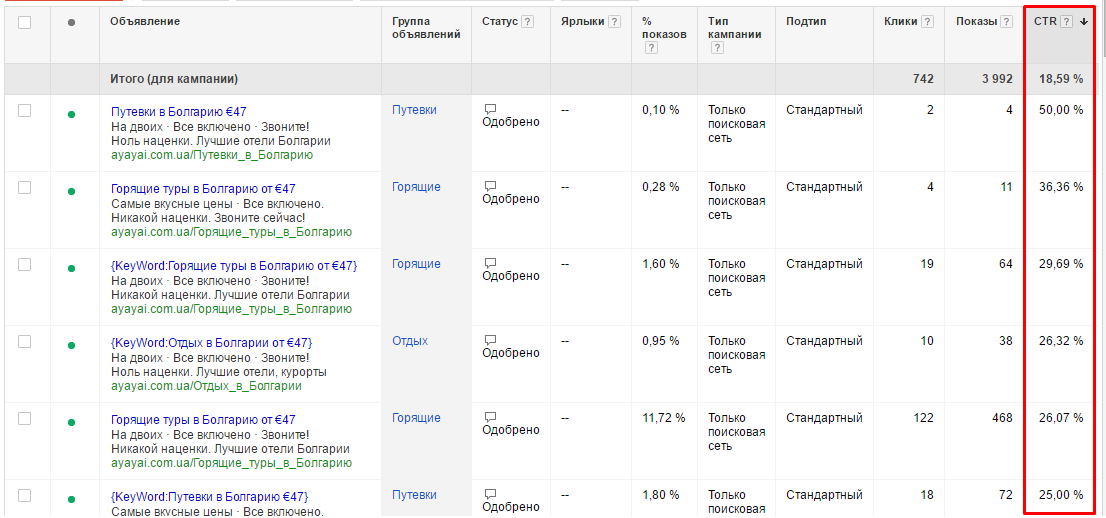Click the CTR sort descending arrow
The image size is (1106, 518).
point(1084,22)
